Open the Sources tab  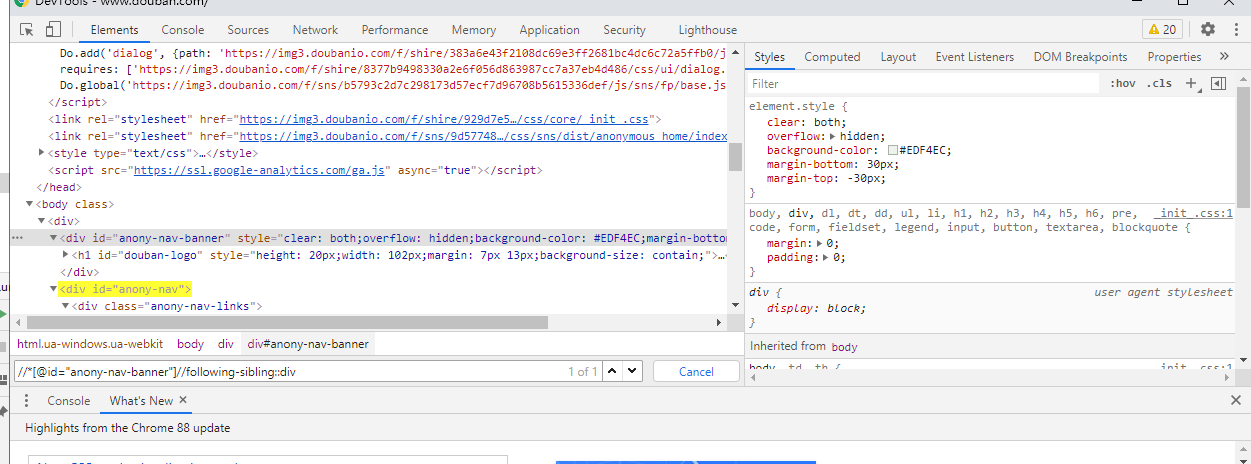(x=248, y=30)
